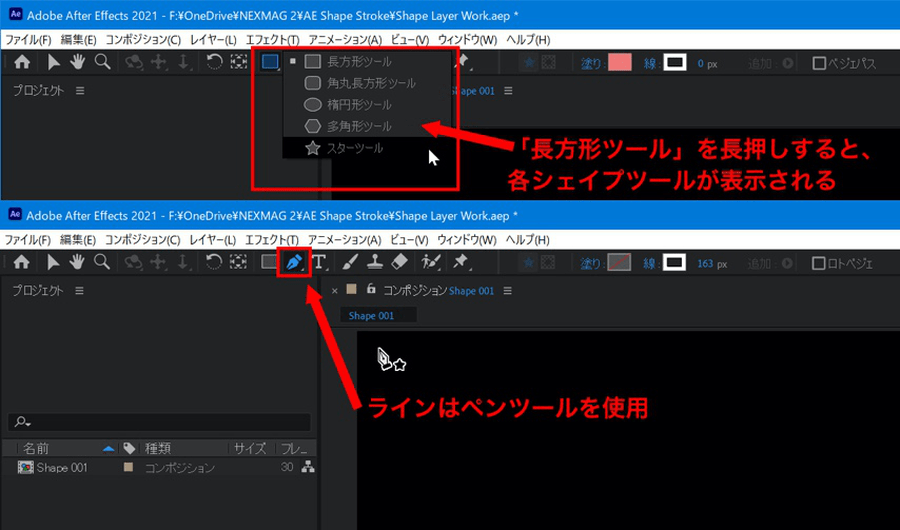This screenshot has height=530, width=900.
Task: Select the Zoom magnifier tool in lower window
Action: coord(102,262)
